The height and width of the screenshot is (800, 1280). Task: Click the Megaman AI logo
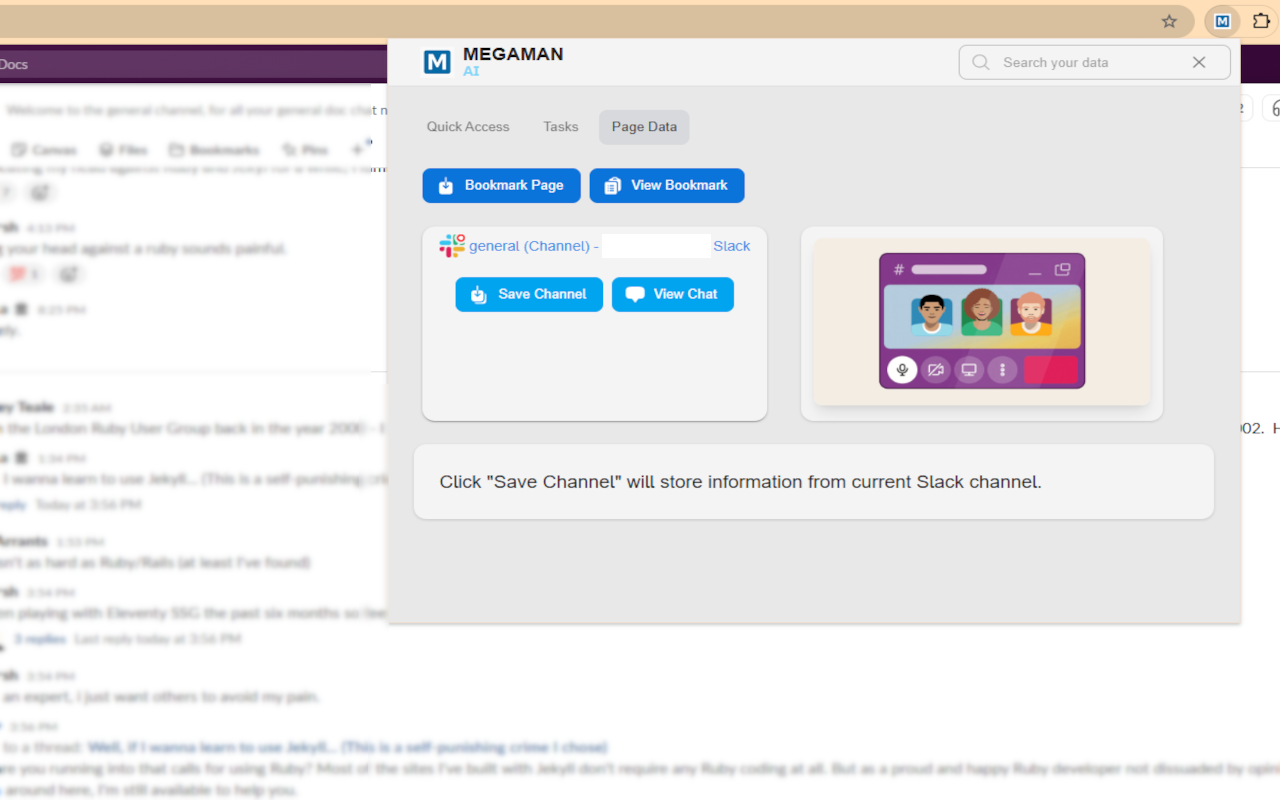(x=437, y=62)
